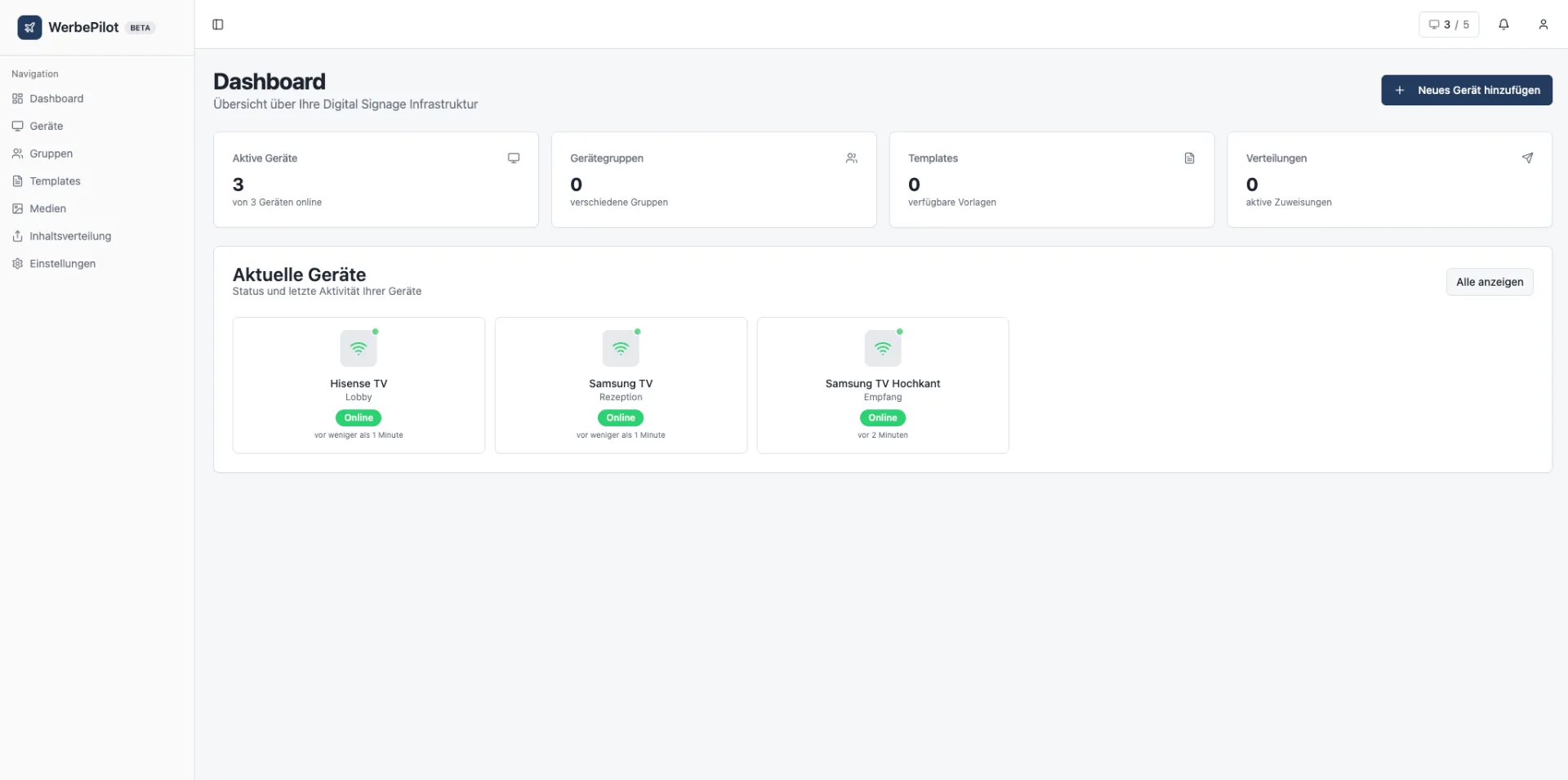This screenshot has height=780, width=1568.
Task: Click the Medien image icon in sidebar
Action: [x=17, y=208]
